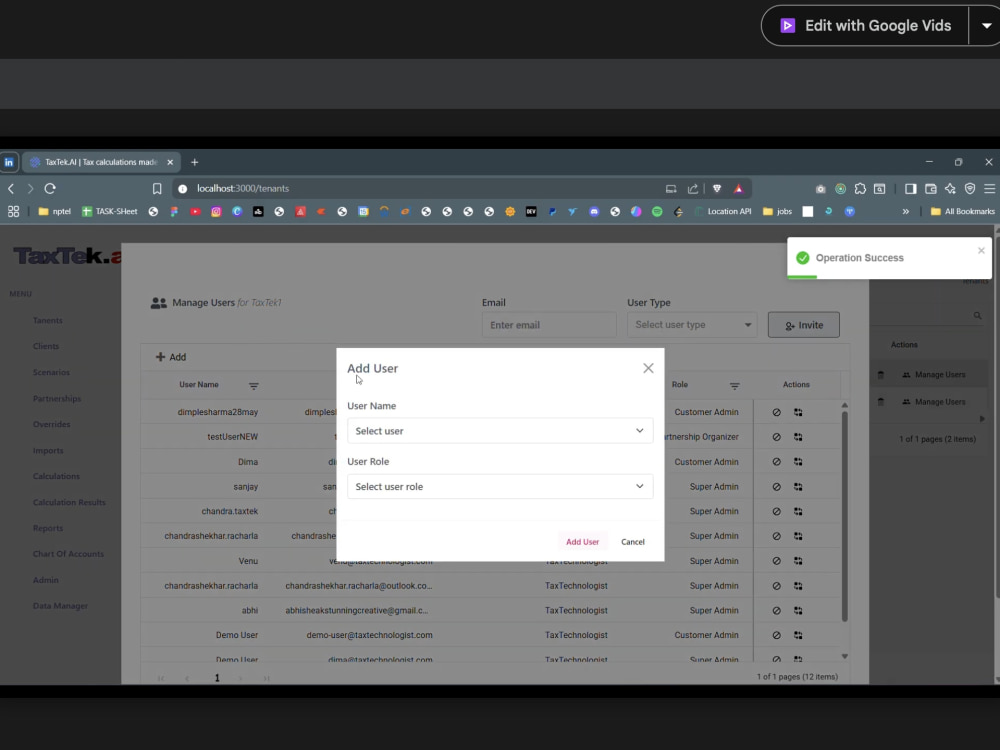The image size is (1000, 750).
Task: Click block icon for Venu row
Action: [x=776, y=561]
